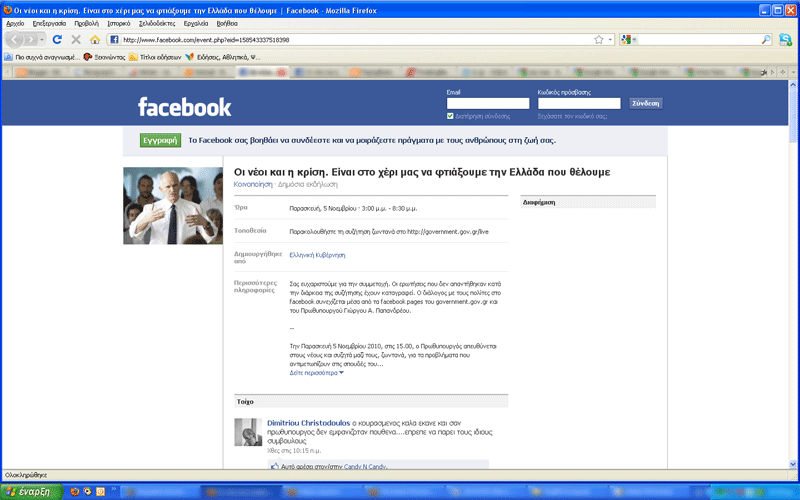Click Dimitriou Christodoulos avatar picture

click(248, 432)
